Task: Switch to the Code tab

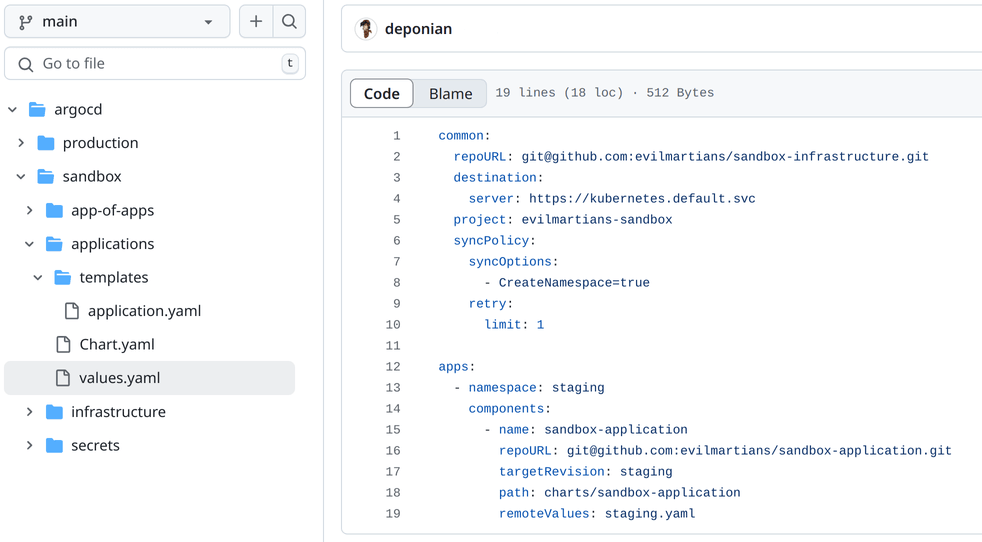Action: point(381,93)
